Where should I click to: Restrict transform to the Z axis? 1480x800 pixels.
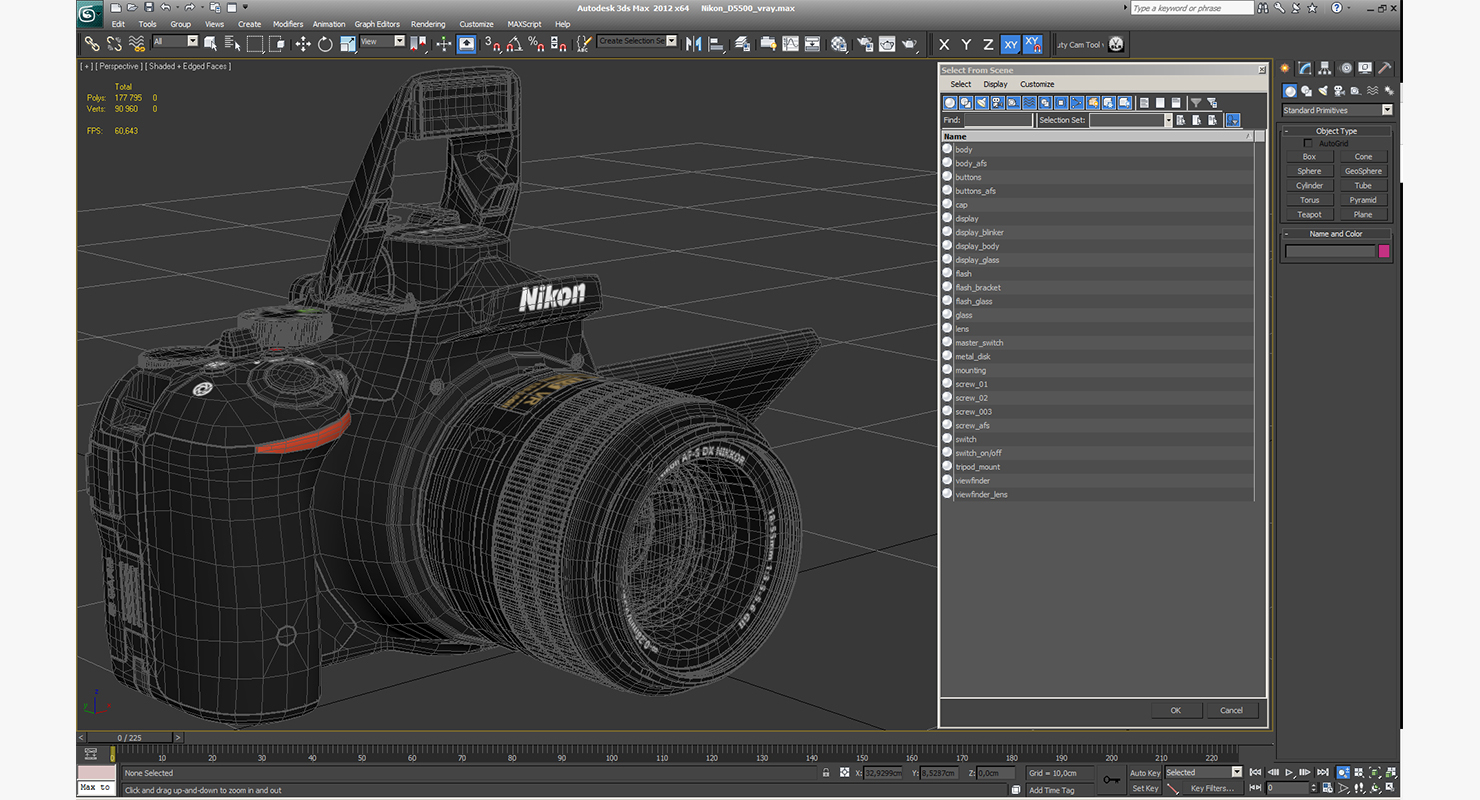tap(988, 44)
